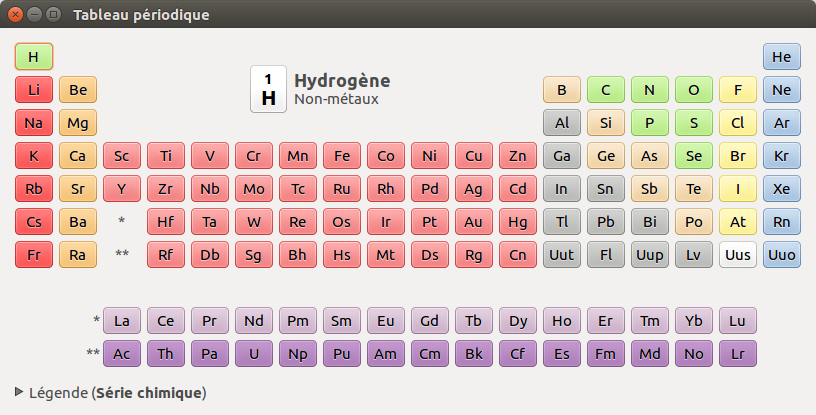This screenshot has height=415, width=816.
Task: Select the Tungsten (W) element
Action: (253, 222)
